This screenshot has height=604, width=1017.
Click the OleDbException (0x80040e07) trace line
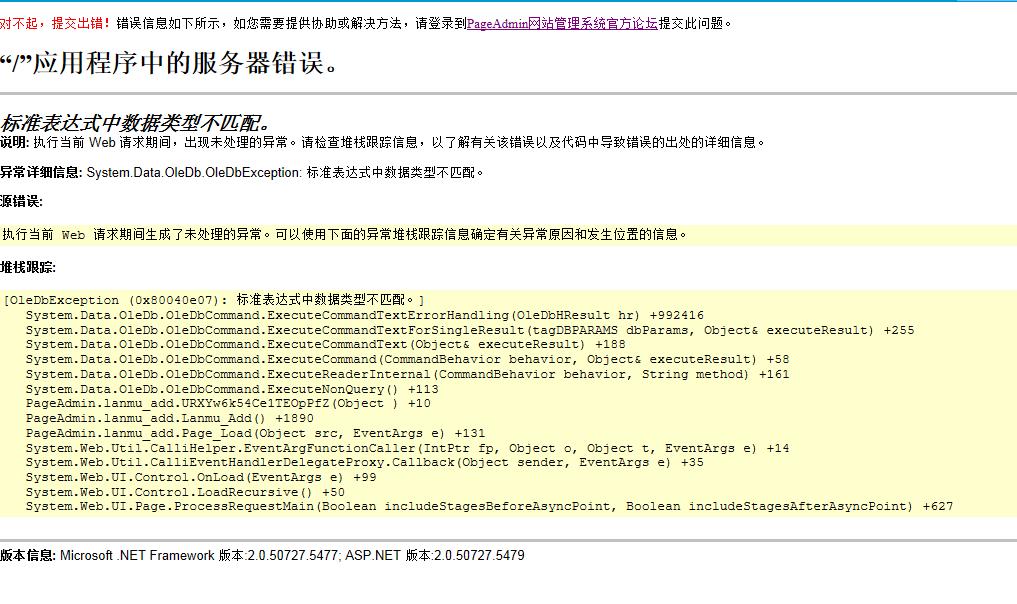[214, 300]
